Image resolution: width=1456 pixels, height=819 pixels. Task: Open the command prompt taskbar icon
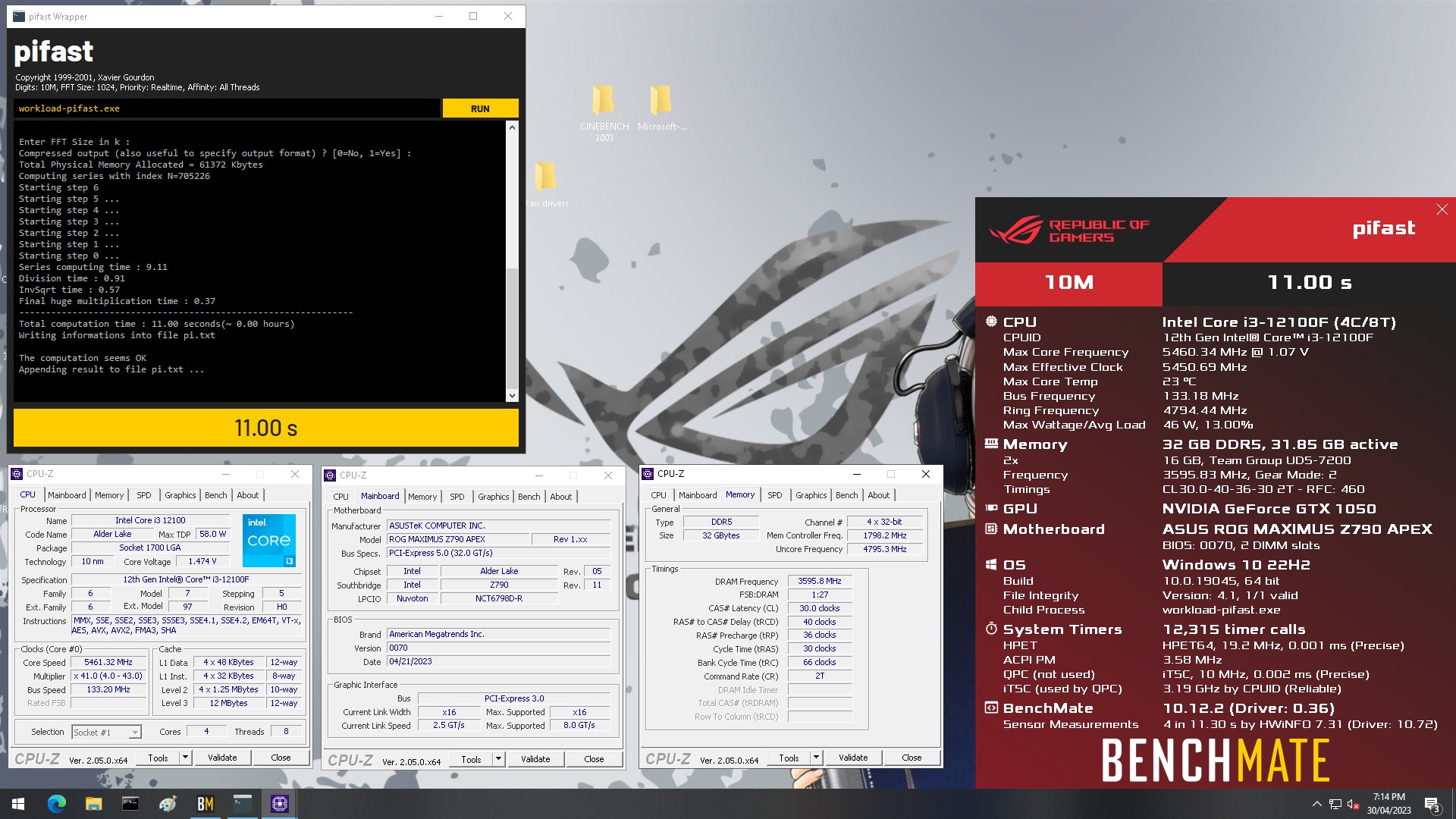click(130, 804)
